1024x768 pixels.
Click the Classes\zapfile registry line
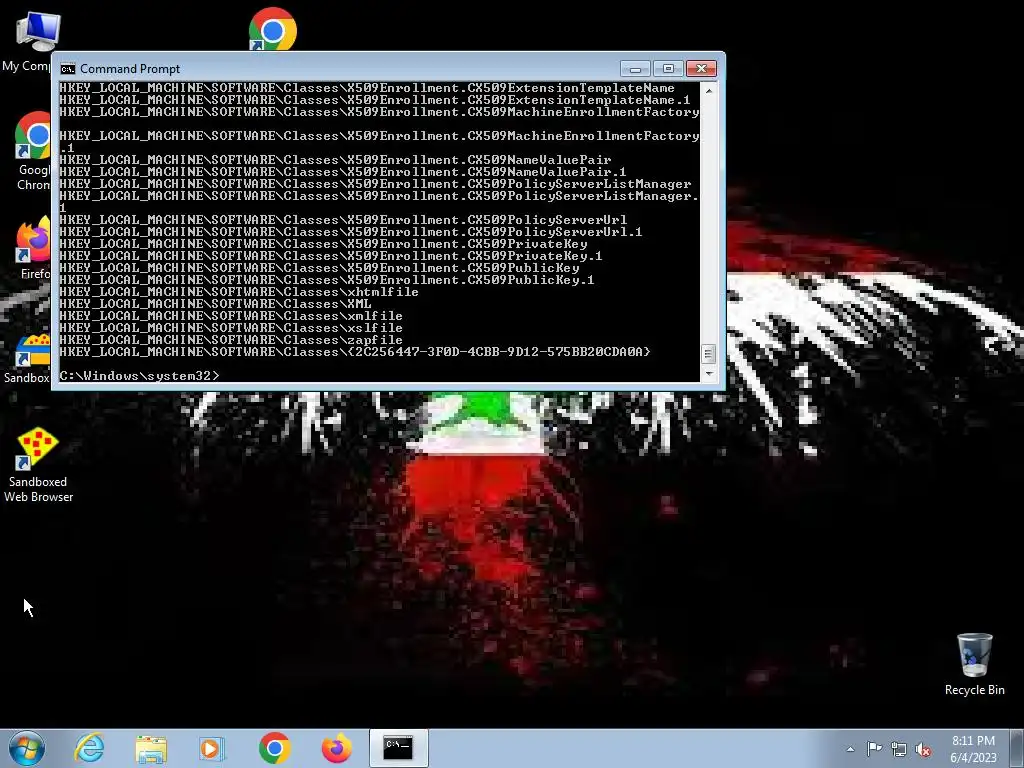click(231, 340)
